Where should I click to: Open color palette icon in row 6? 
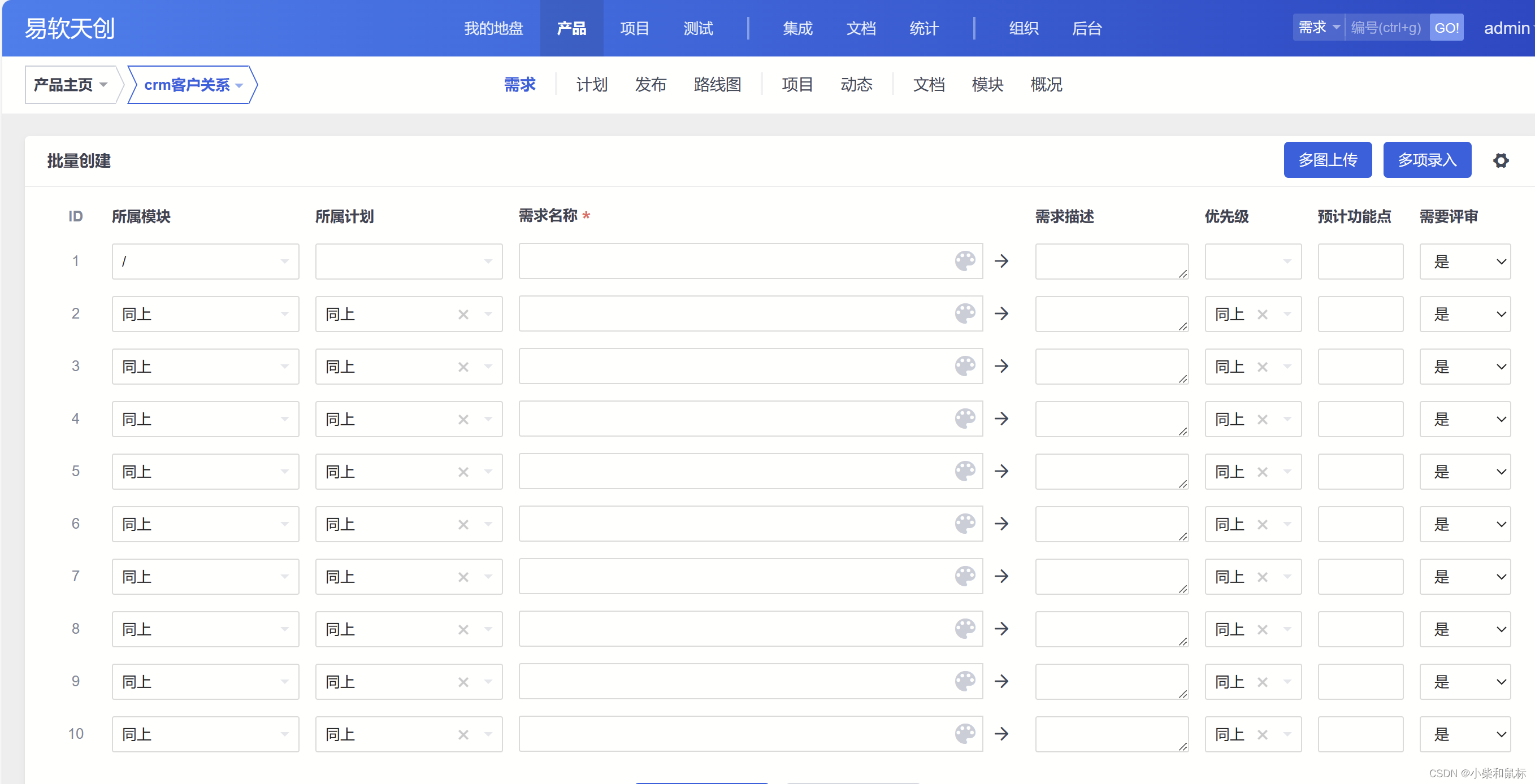click(x=965, y=524)
